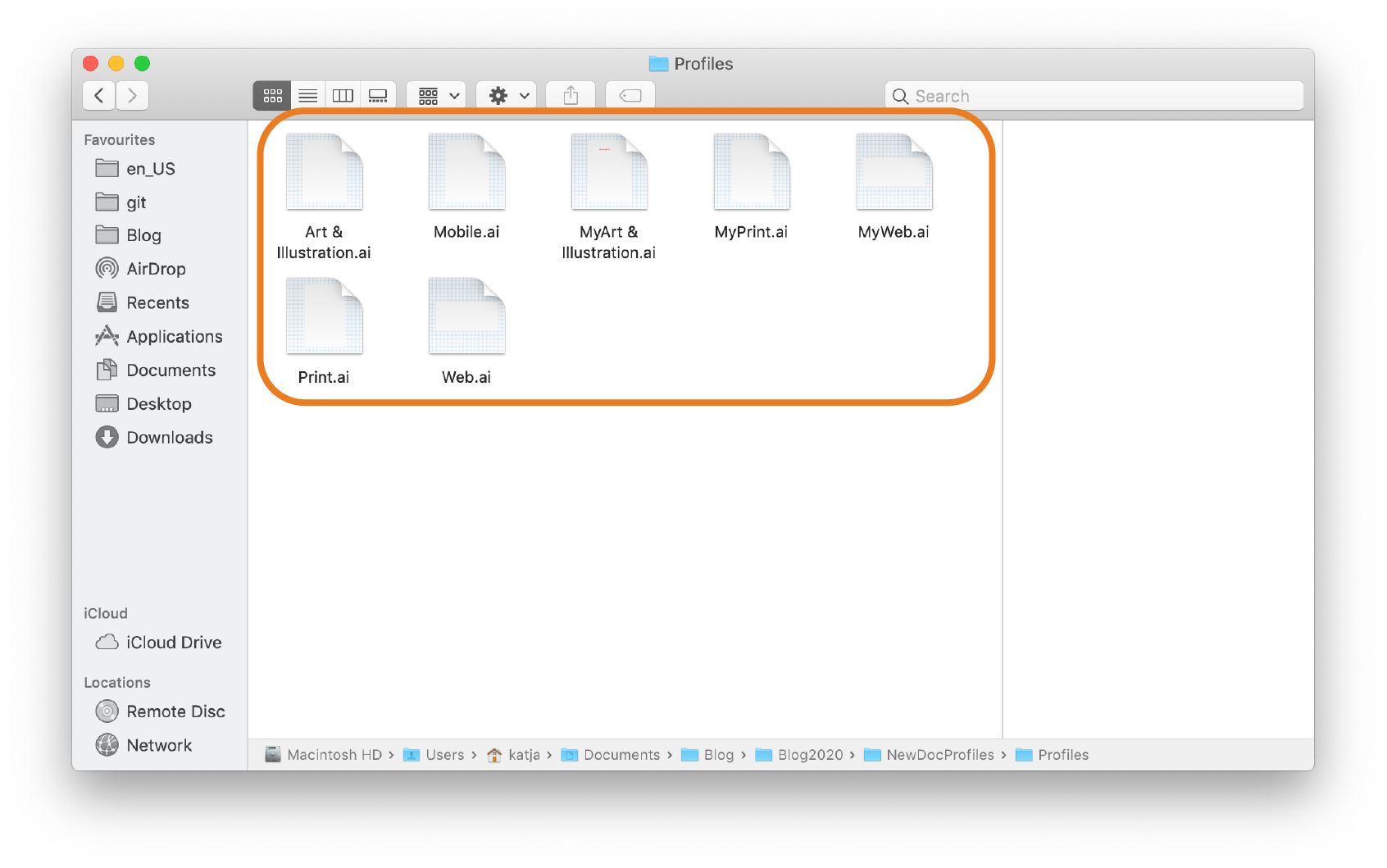Zoom the window with green button
The width and height of the screenshot is (1387, 868).
pos(142,63)
